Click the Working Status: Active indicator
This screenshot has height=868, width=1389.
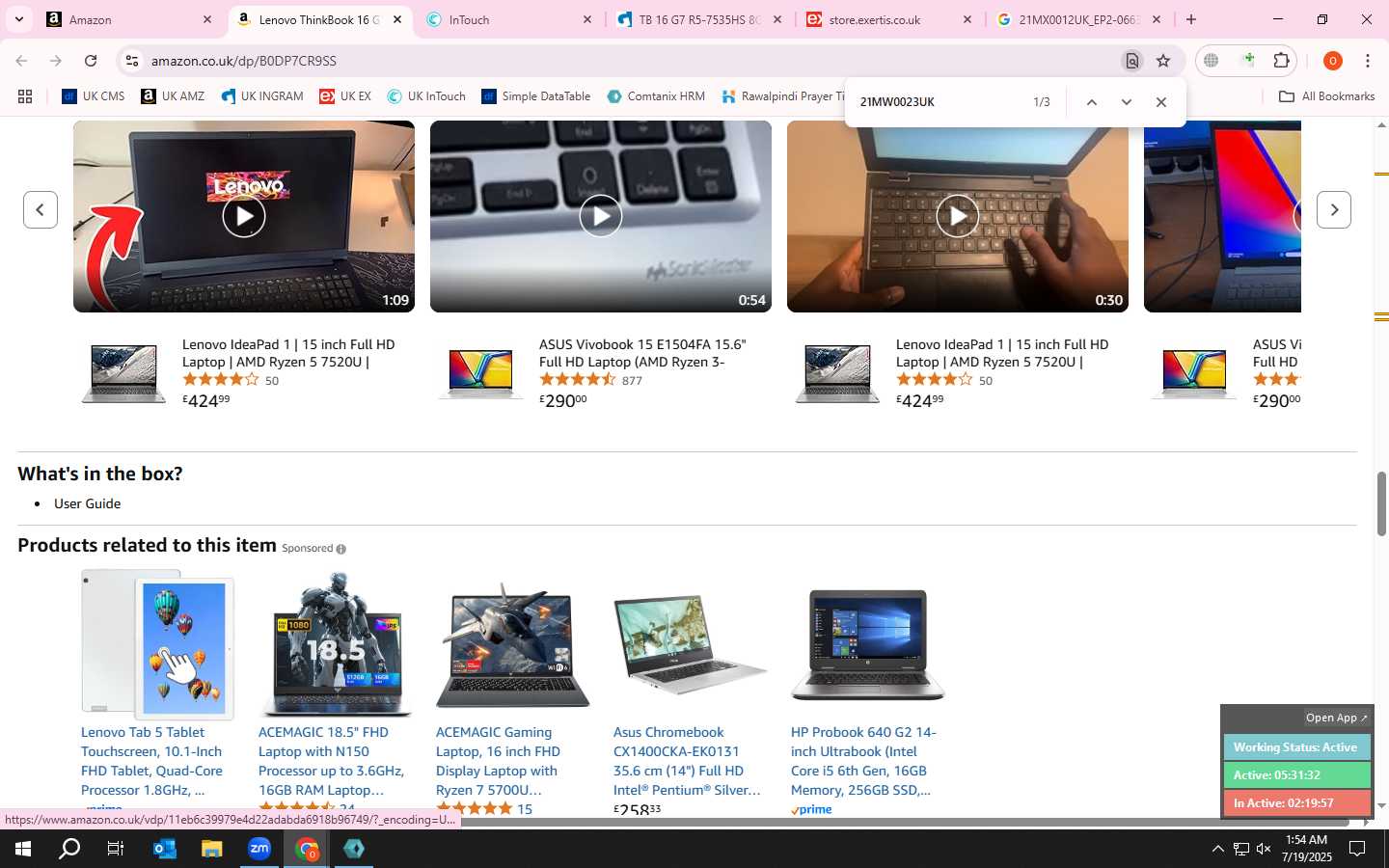pyautogui.click(x=1296, y=747)
